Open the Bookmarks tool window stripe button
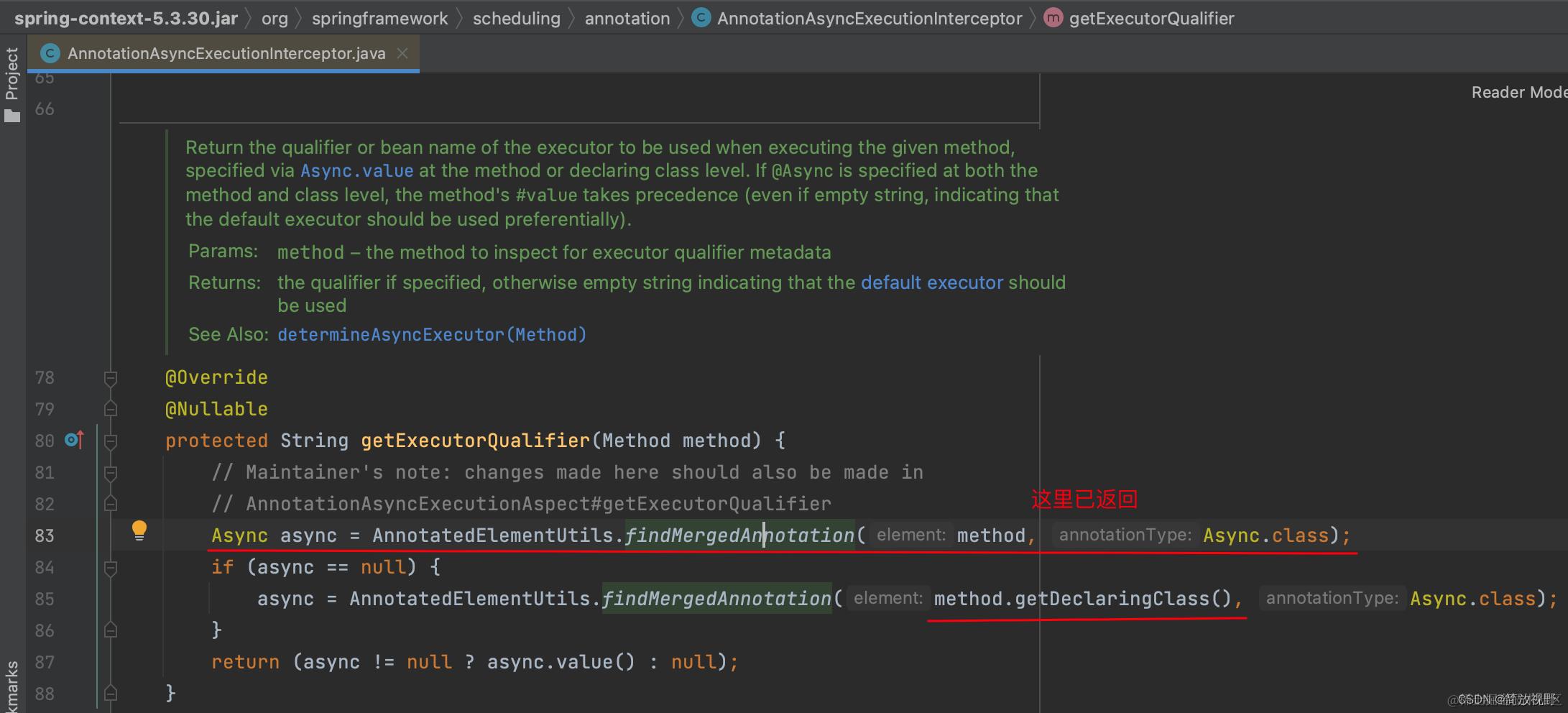The height and width of the screenshot is (713, 1568). coord(13,683)
